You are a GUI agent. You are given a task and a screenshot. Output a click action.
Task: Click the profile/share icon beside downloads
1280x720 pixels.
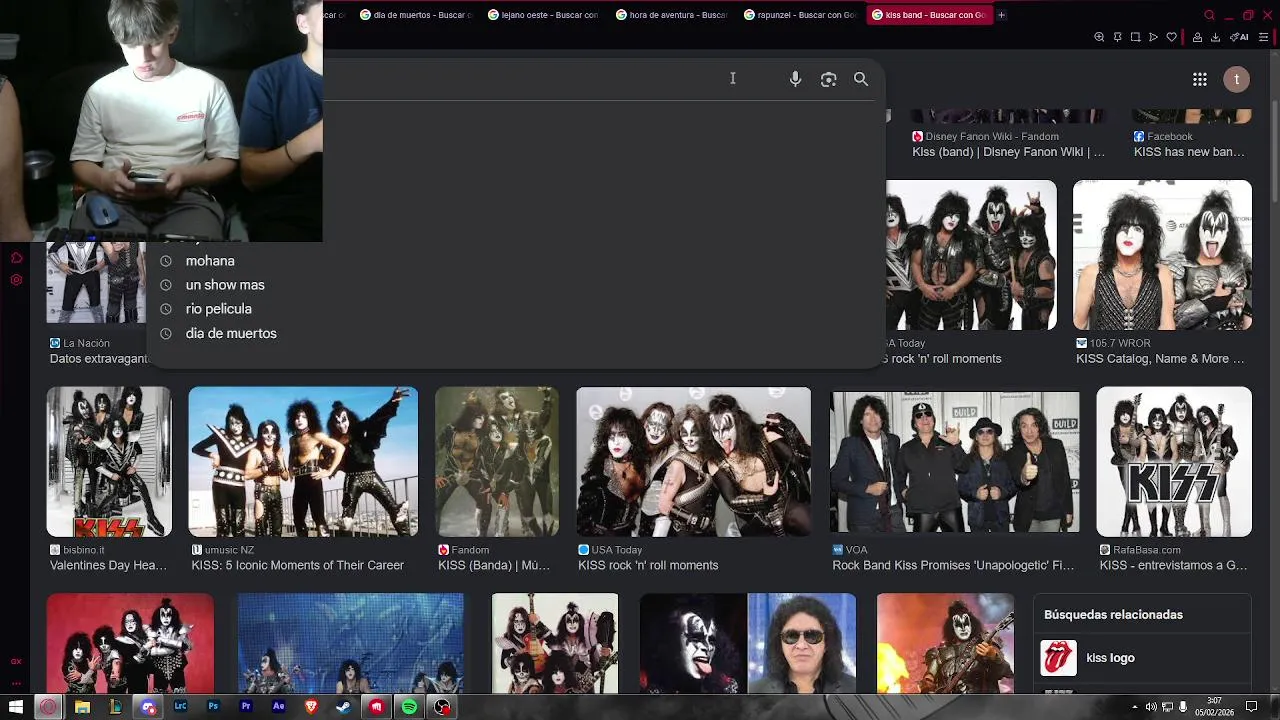pyautogui.click(x=1196, y=37)
